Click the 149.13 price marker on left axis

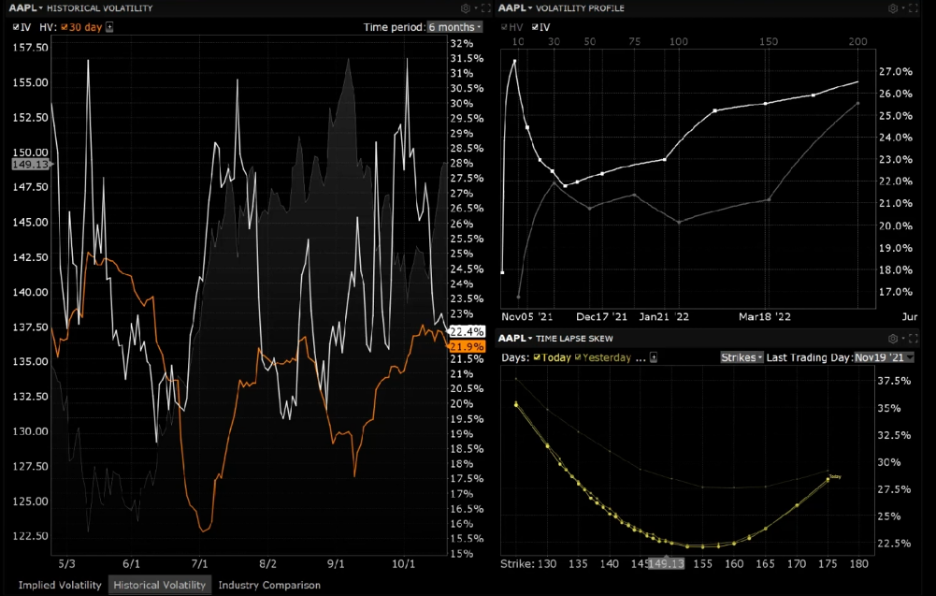click(31, 164)
